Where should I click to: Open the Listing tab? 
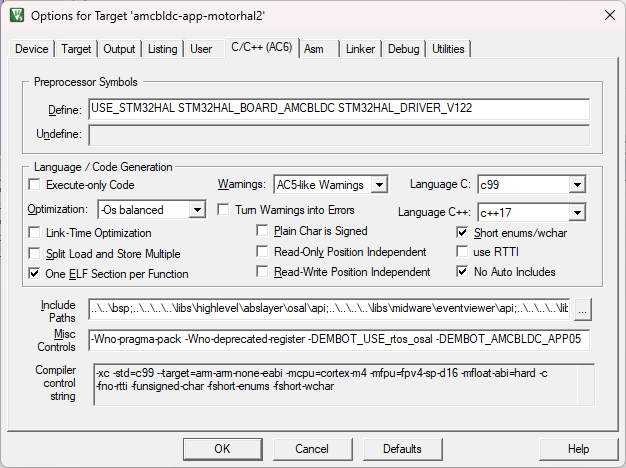pyautogui.click(x=162, y=49)
